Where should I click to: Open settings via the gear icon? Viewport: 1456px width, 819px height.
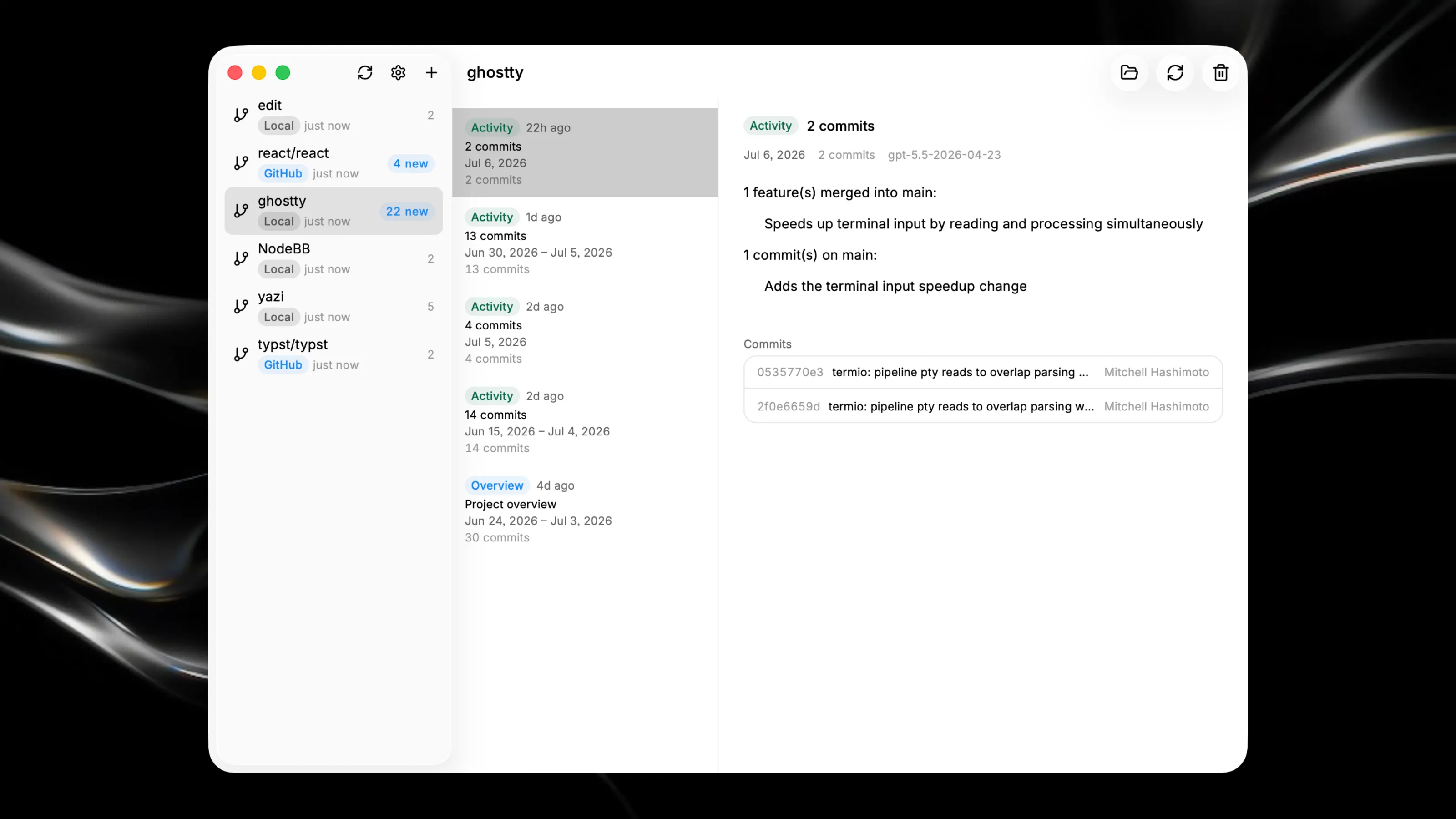398,72
